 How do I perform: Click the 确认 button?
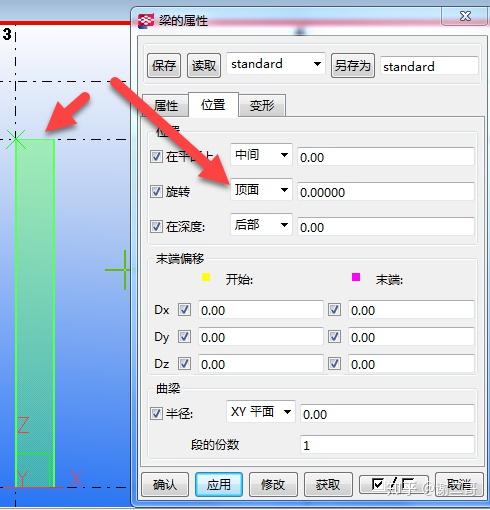point(165,484)
